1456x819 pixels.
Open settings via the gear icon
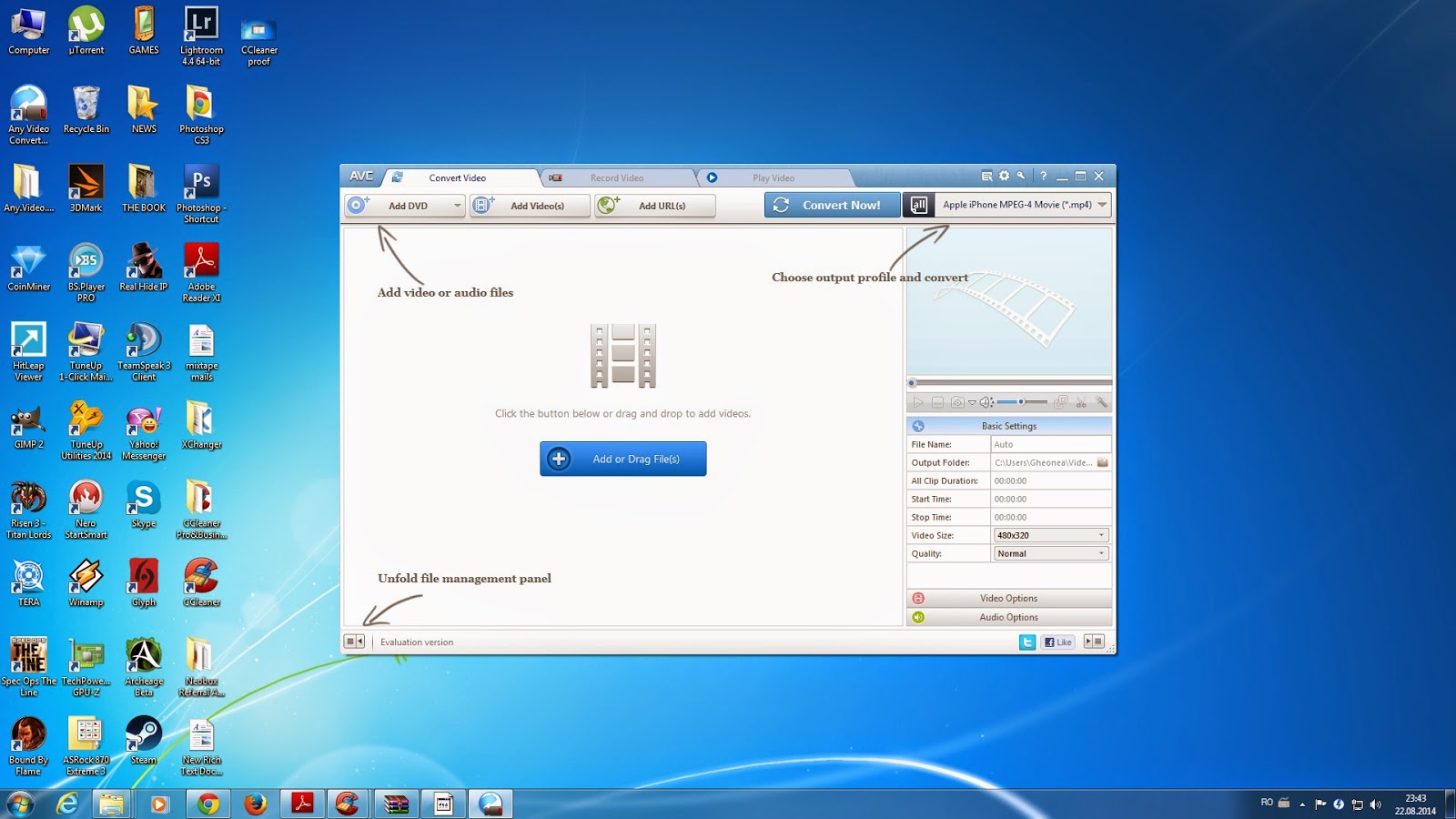point(1004,177)
